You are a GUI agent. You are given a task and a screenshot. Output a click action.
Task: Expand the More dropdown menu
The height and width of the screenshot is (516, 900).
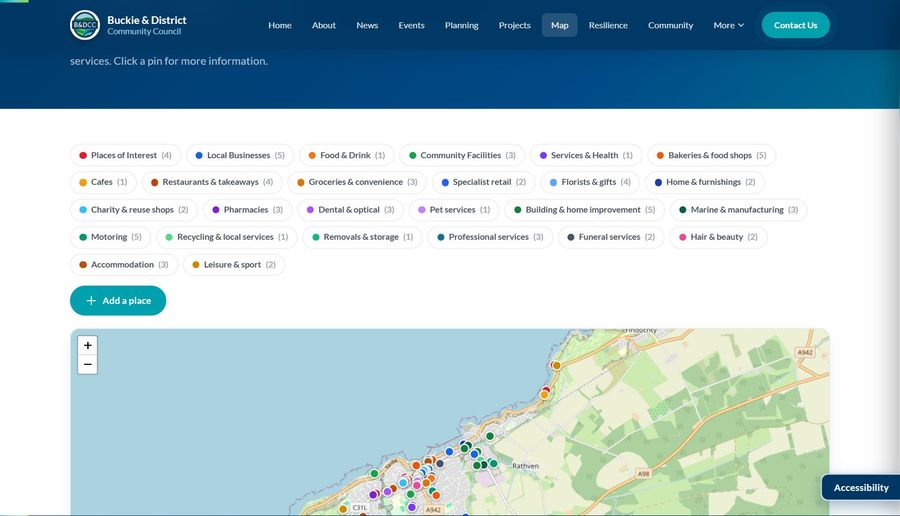pos(728,25)
